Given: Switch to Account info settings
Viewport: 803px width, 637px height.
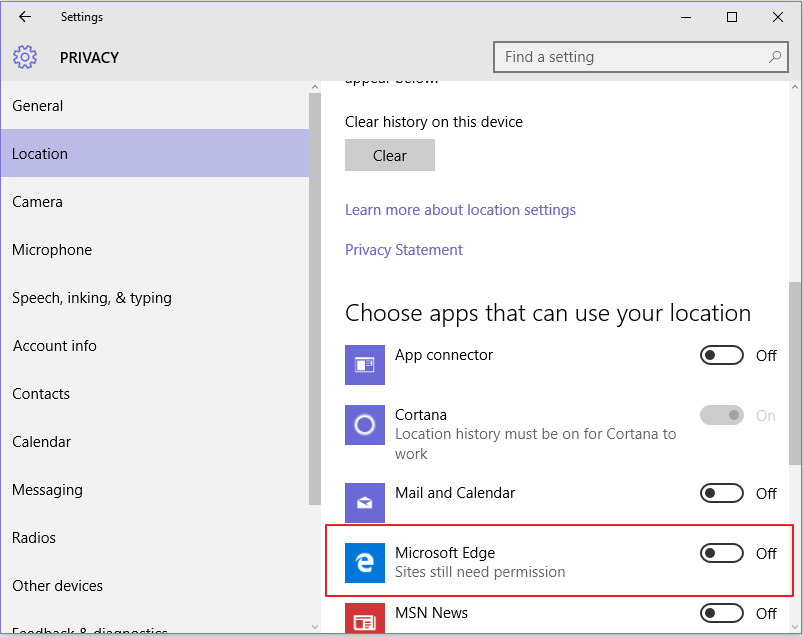Looking at the screenshot, I should tap(54, 345).
